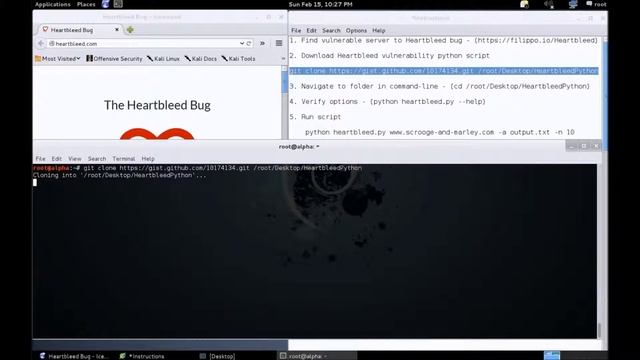This screenshot has height=360, width=640.
Task: Open Edit menu in Instructions editor
Action: pyautogui.click(x=311, y=31)
